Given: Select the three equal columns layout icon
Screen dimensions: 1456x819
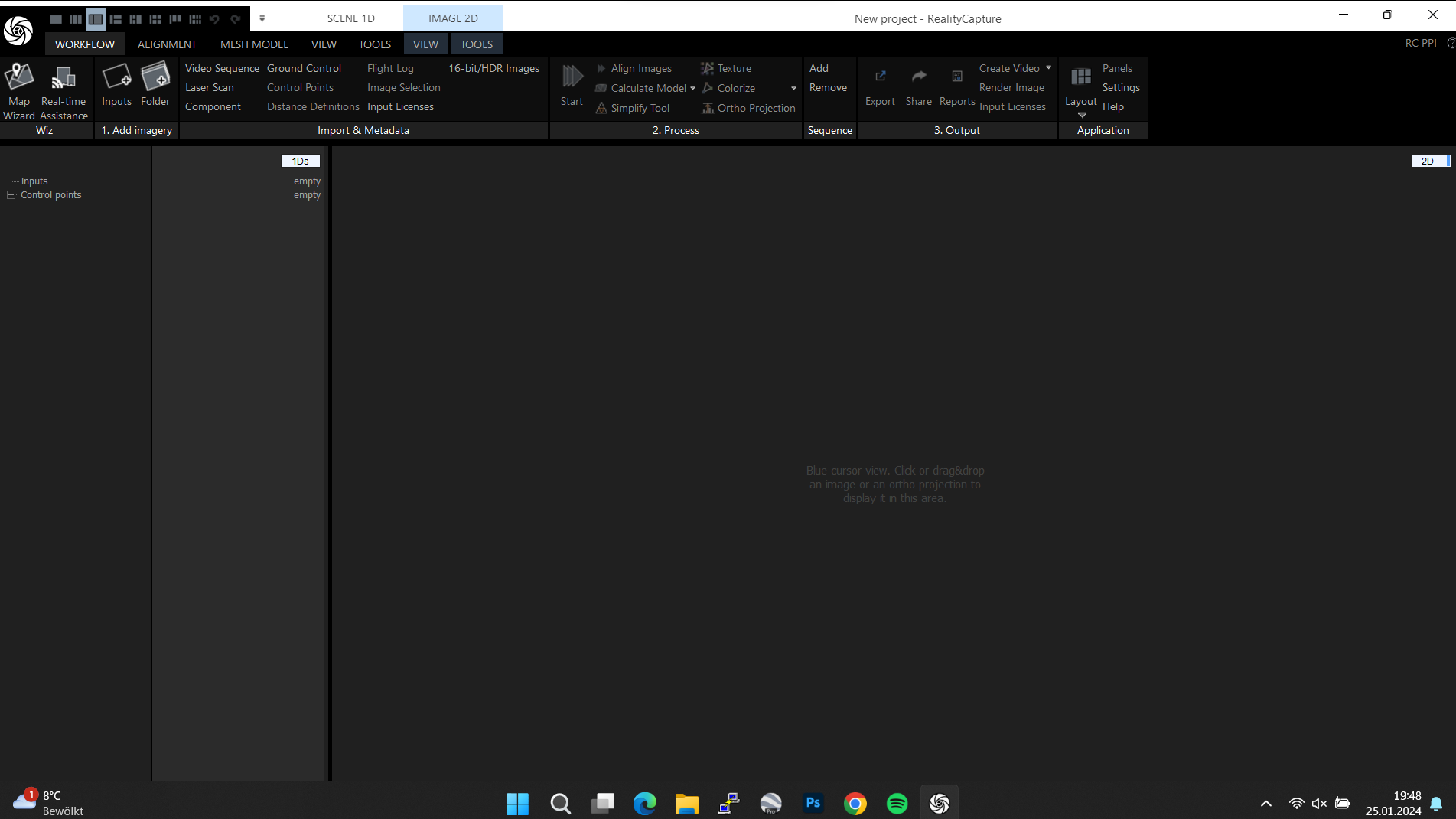Looking at the screenshot, I should (x=76, y=19).
